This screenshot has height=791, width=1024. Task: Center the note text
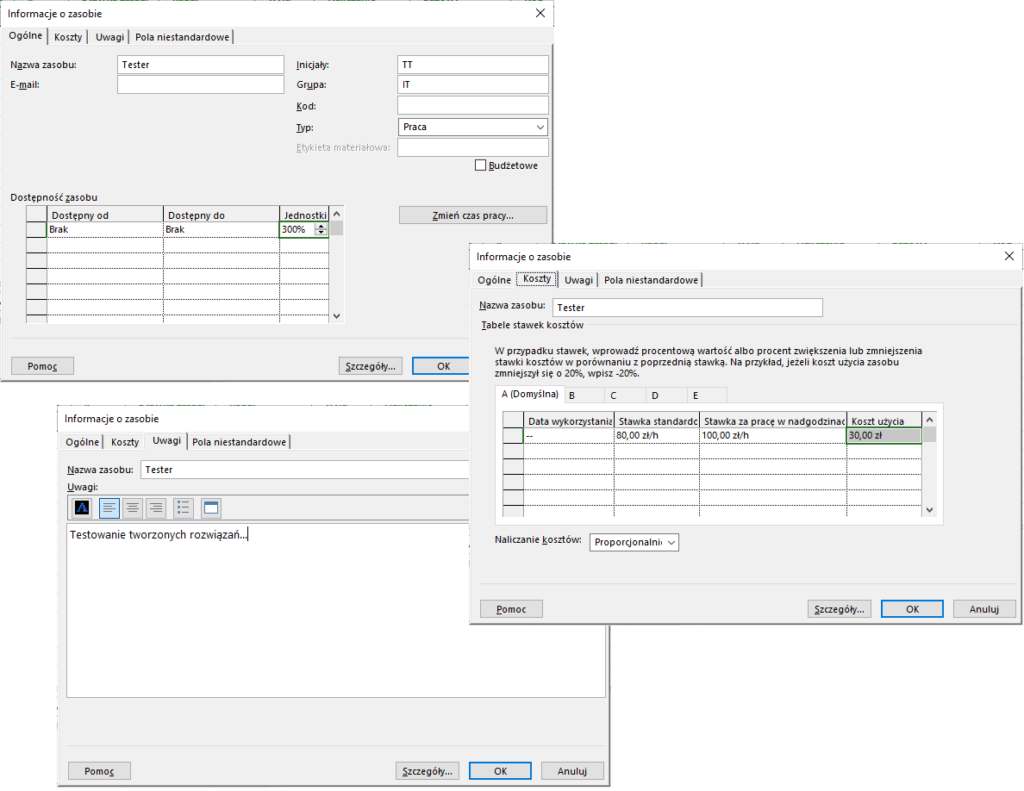(132, 508)
